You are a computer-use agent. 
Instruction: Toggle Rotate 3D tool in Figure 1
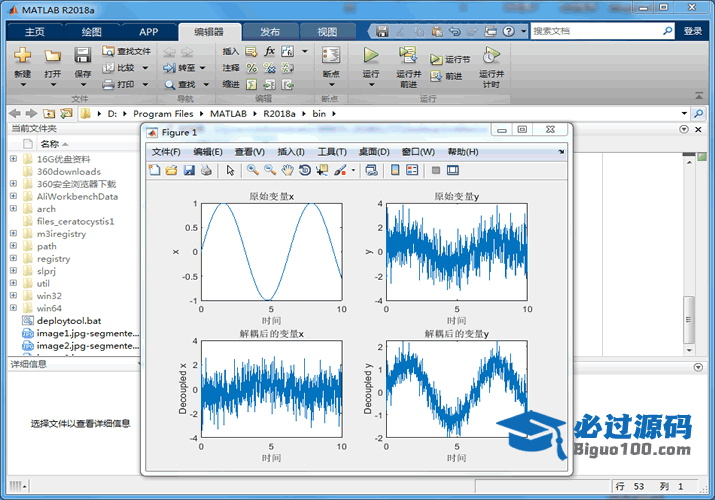click(305, 170)
